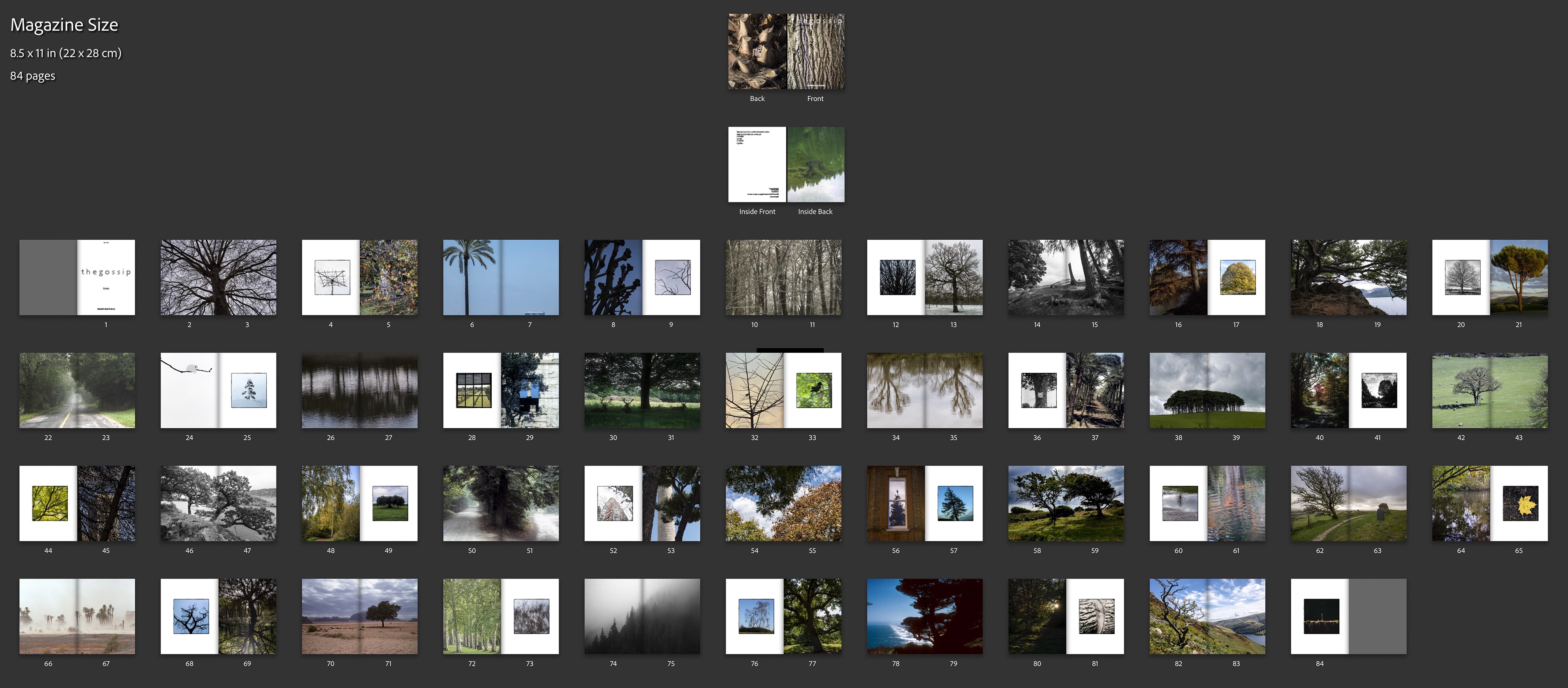The image size is (1568, 688).
Task: Click the dark night photo on page 84
Action: [x=1321, y=616]
